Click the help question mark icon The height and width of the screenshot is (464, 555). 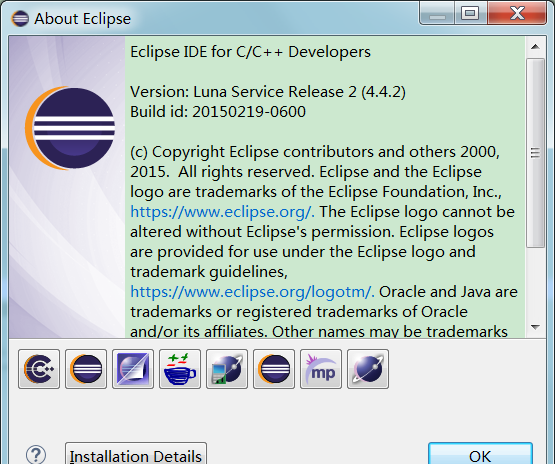coord(36,455)
